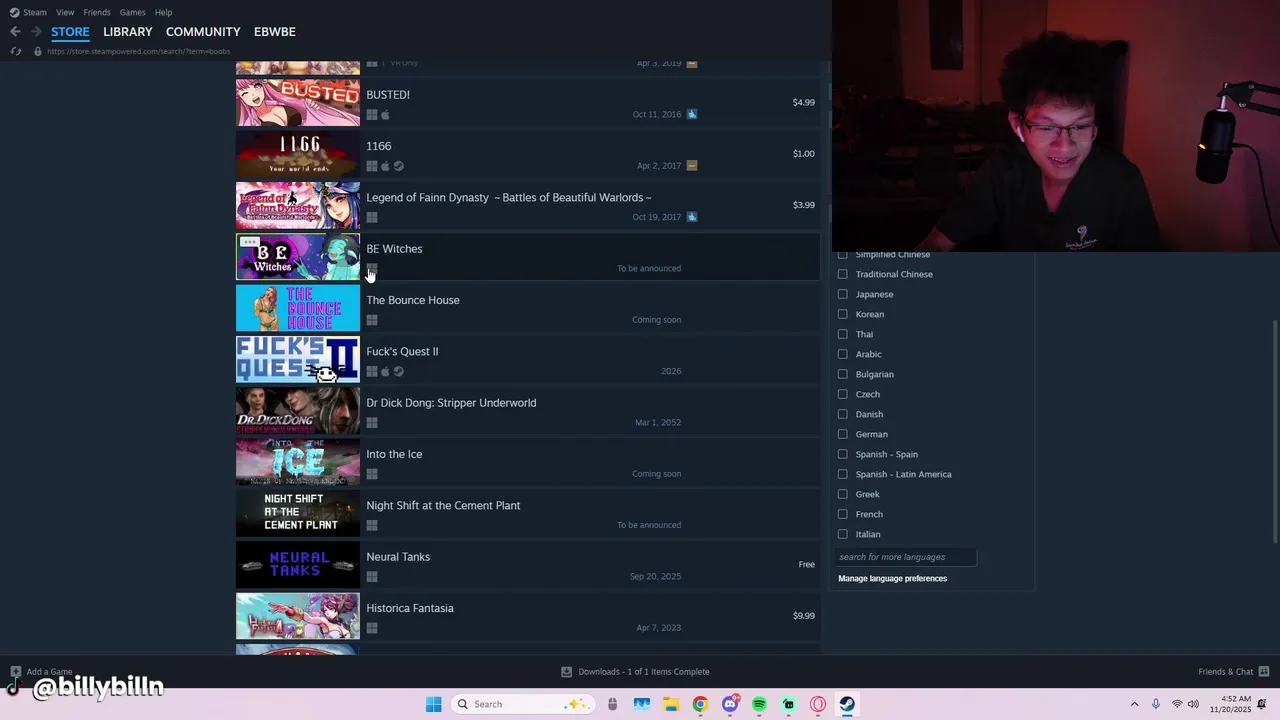Click Manage language preferences link
The width and height of the screenshot is (1280, 720).
[x=892, y=578]
